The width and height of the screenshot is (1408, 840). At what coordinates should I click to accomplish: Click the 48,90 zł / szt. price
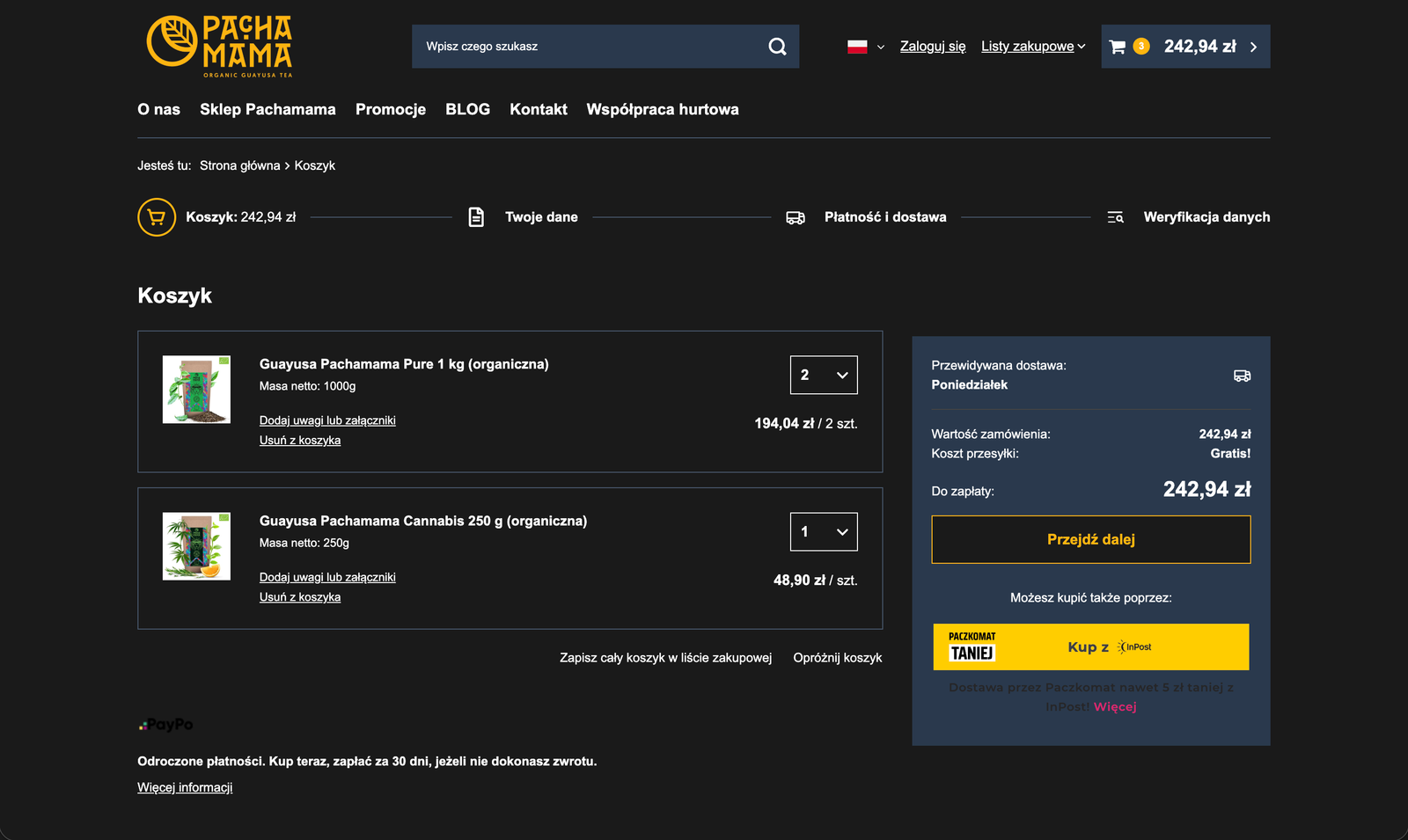(816, 581)
